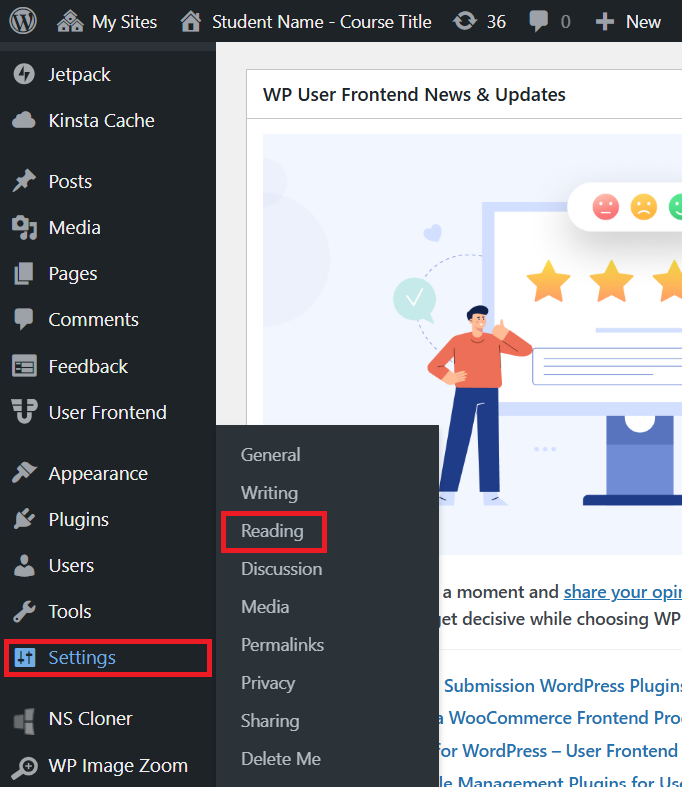Select Delete Me in Settings submenu

coord(281,759)
